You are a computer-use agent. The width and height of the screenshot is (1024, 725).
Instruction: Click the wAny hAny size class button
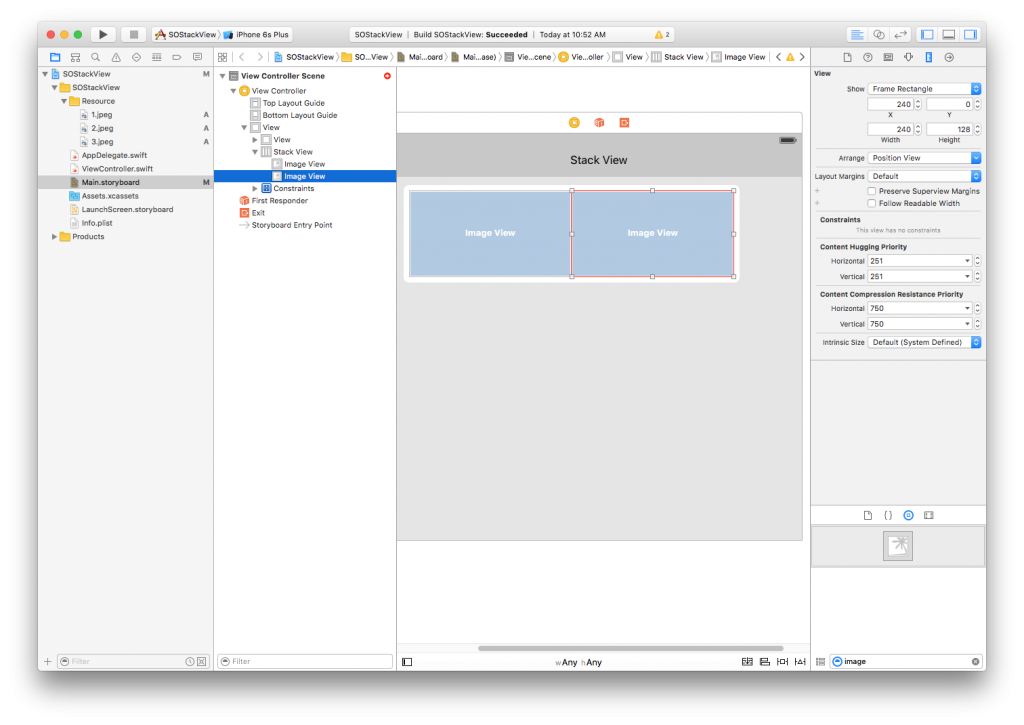[579, 662]
